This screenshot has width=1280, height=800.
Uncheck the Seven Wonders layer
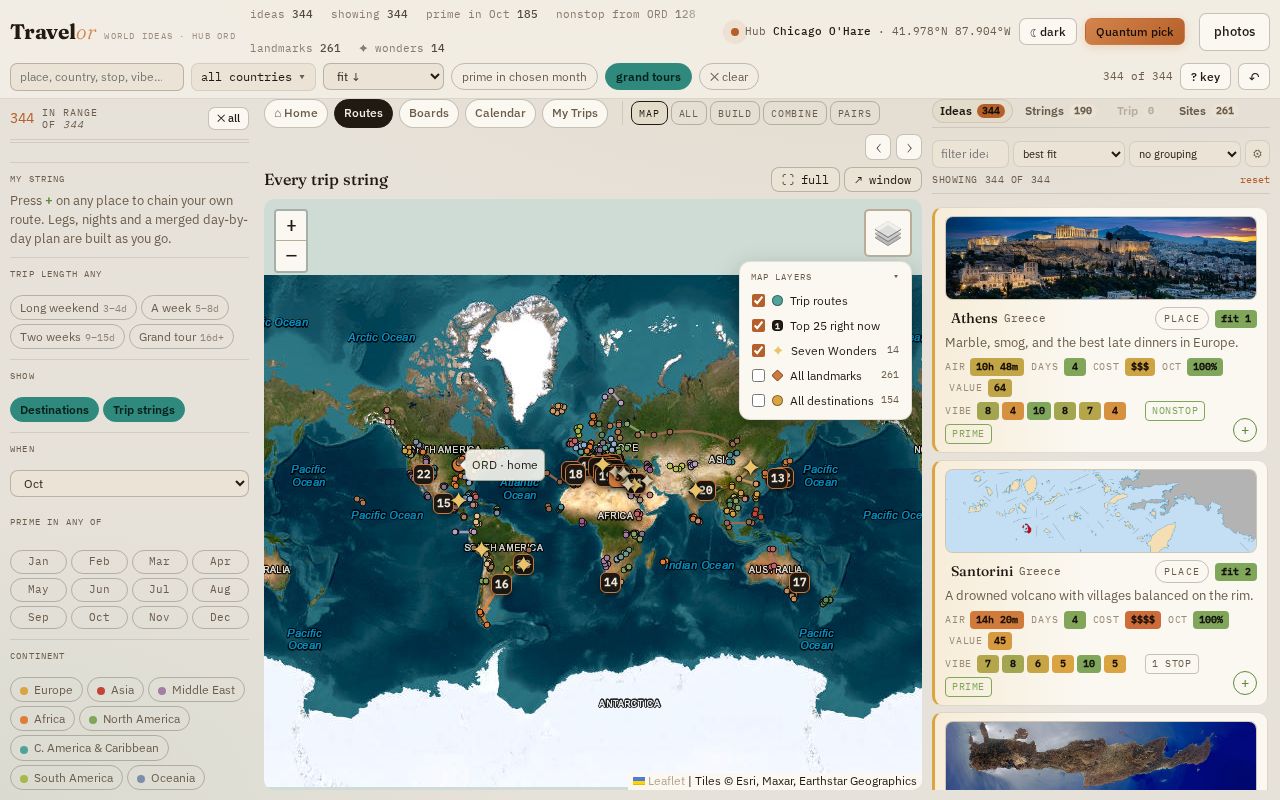(758, 351)
